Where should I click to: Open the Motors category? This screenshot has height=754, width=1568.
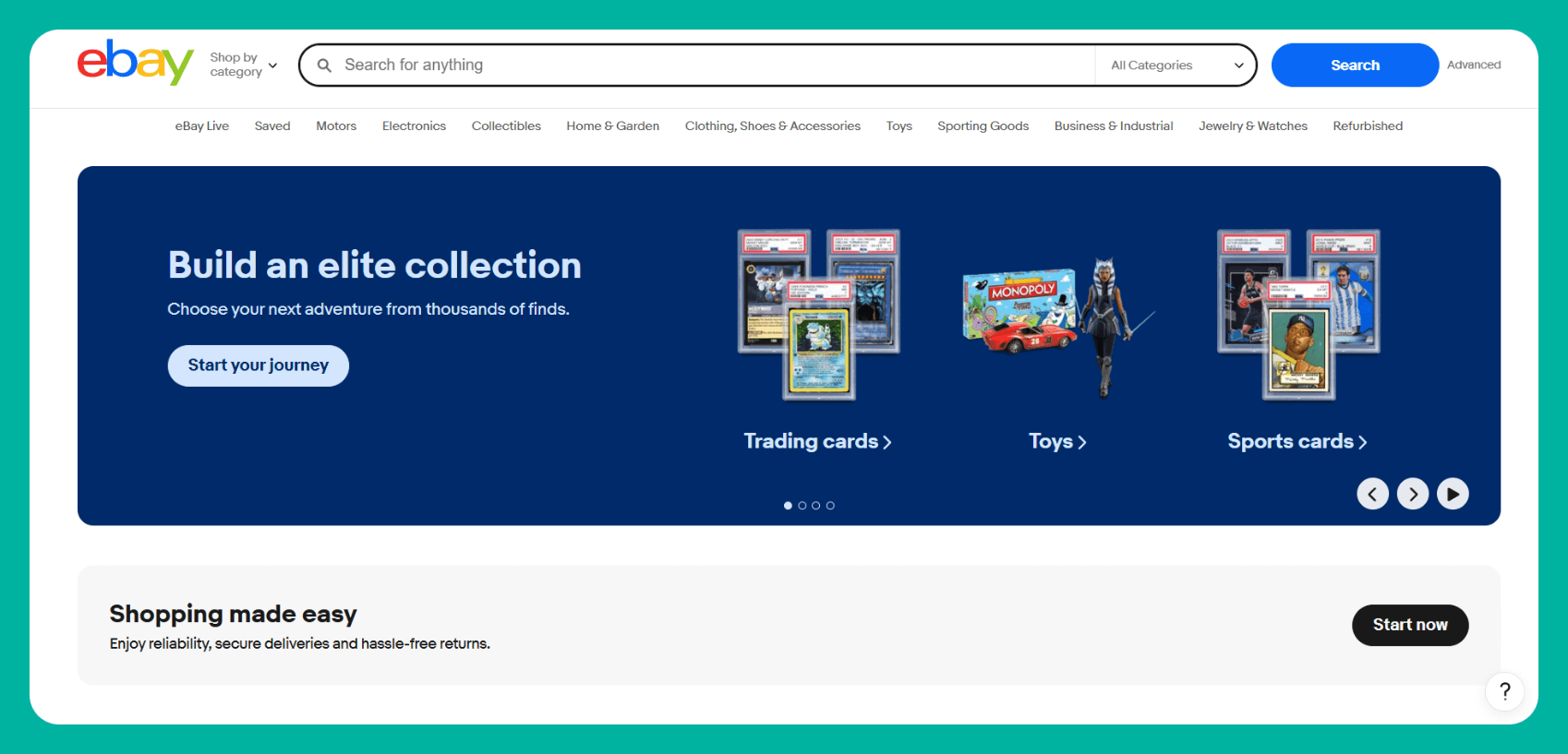pos(336,126)
